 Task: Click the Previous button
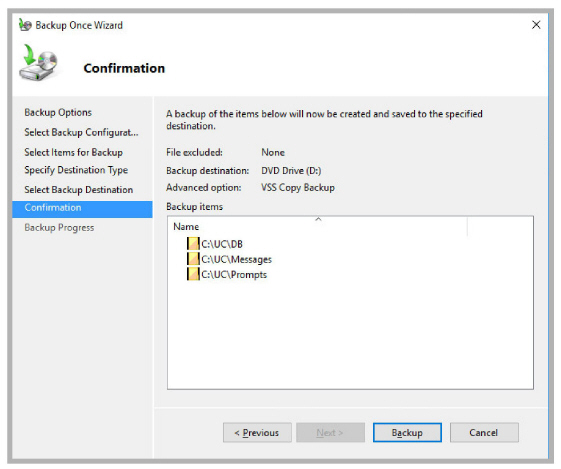[257, 433]
